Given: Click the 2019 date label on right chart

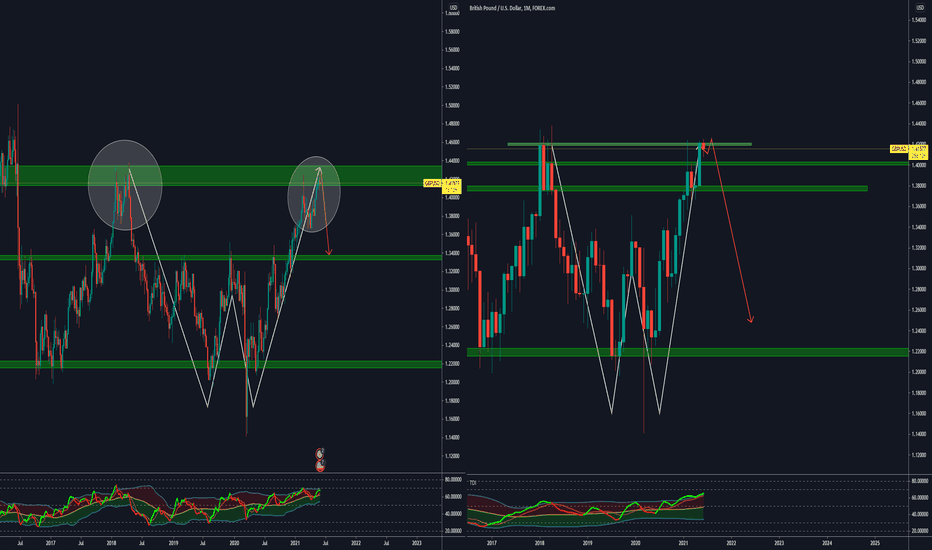Looking at the screenshot, I should (587, 543).
